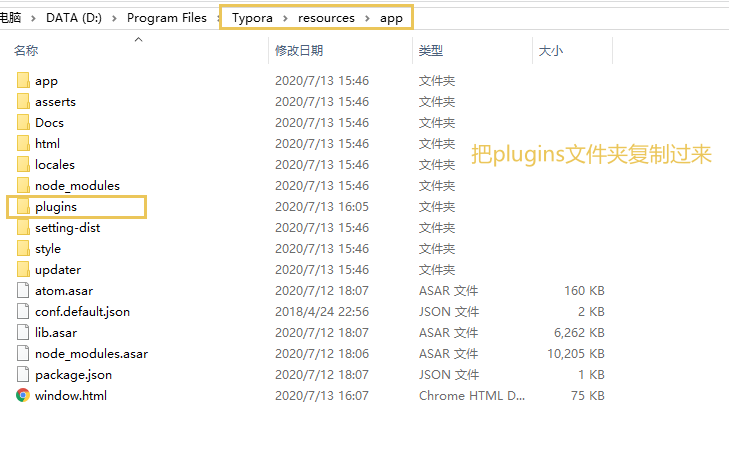
Task: Go to Program Files in address bar
Action: [x=167, y=18]
